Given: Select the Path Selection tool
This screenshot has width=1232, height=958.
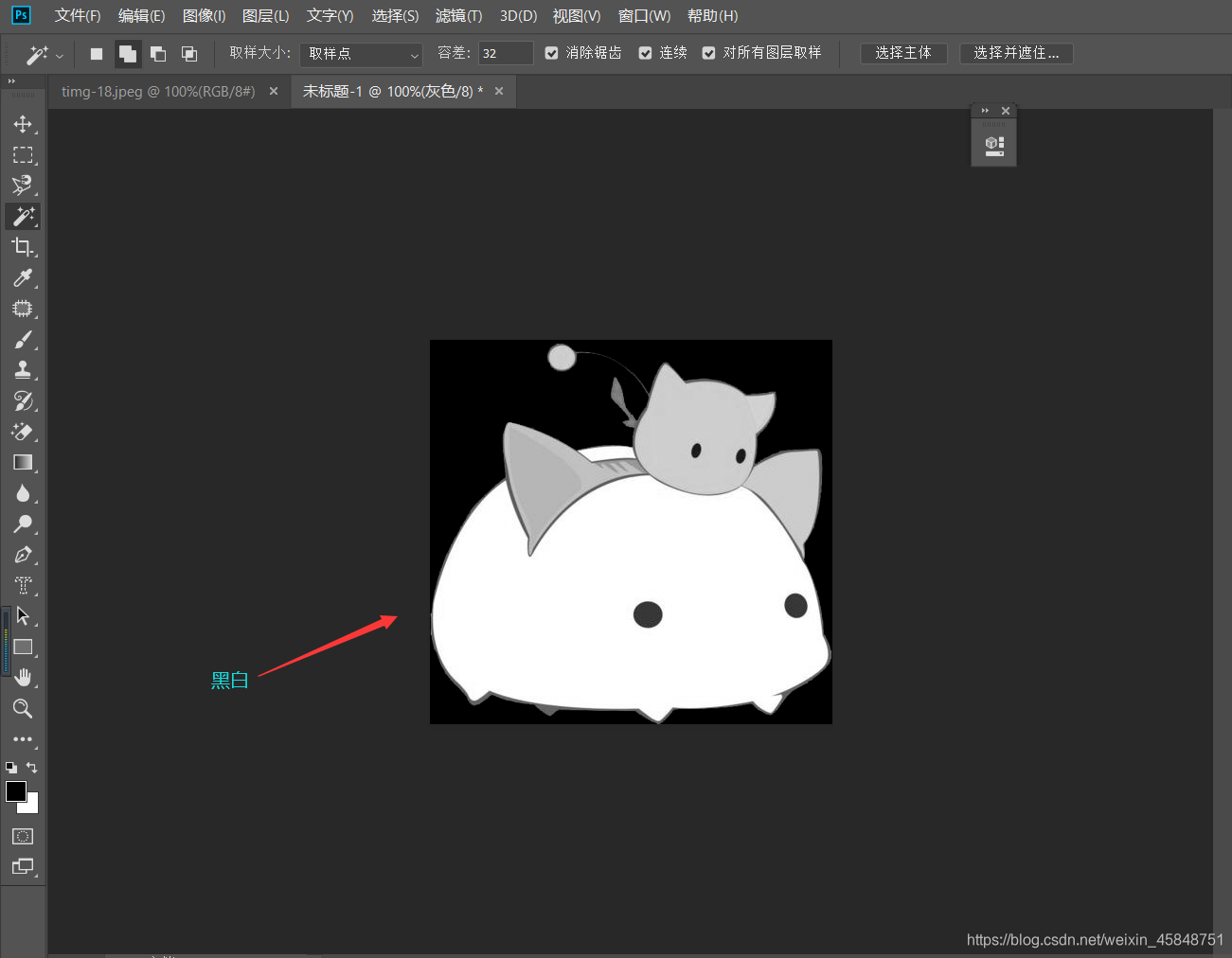Looking at the screenshot, I should (23, 616).
